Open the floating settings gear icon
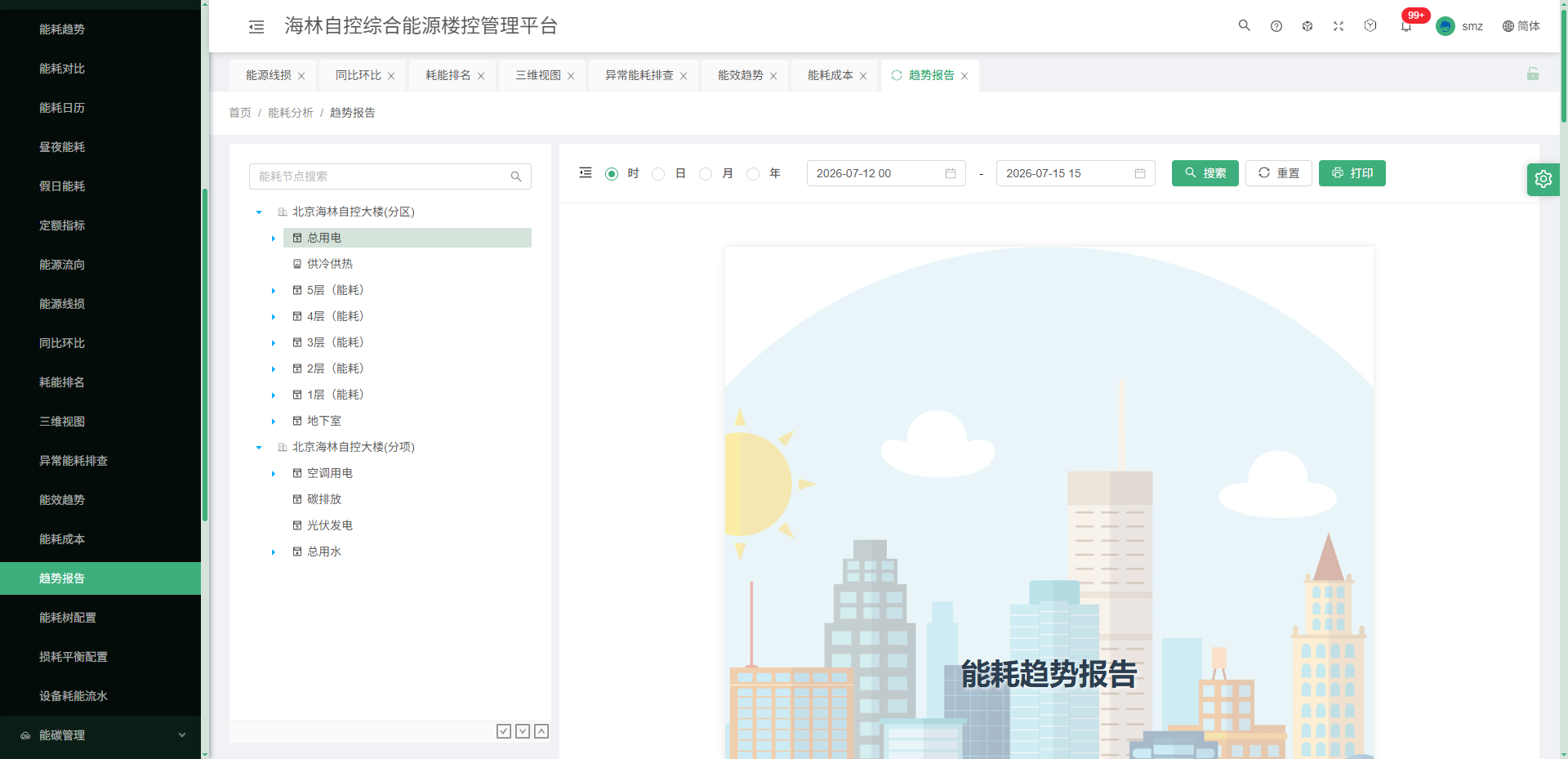Screen dimensions: 1568x759 pyautogui.click(x=1543, y=179)
